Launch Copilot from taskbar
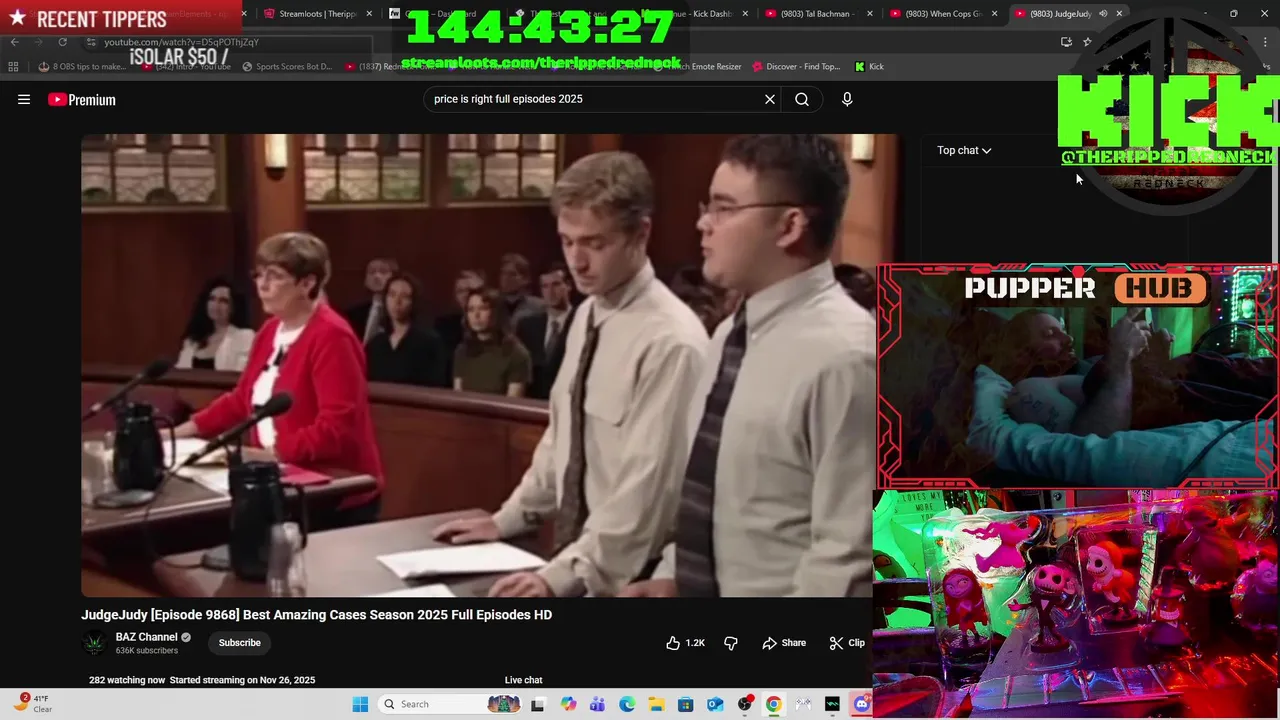The image size is (1280, 720). point(569,704)
